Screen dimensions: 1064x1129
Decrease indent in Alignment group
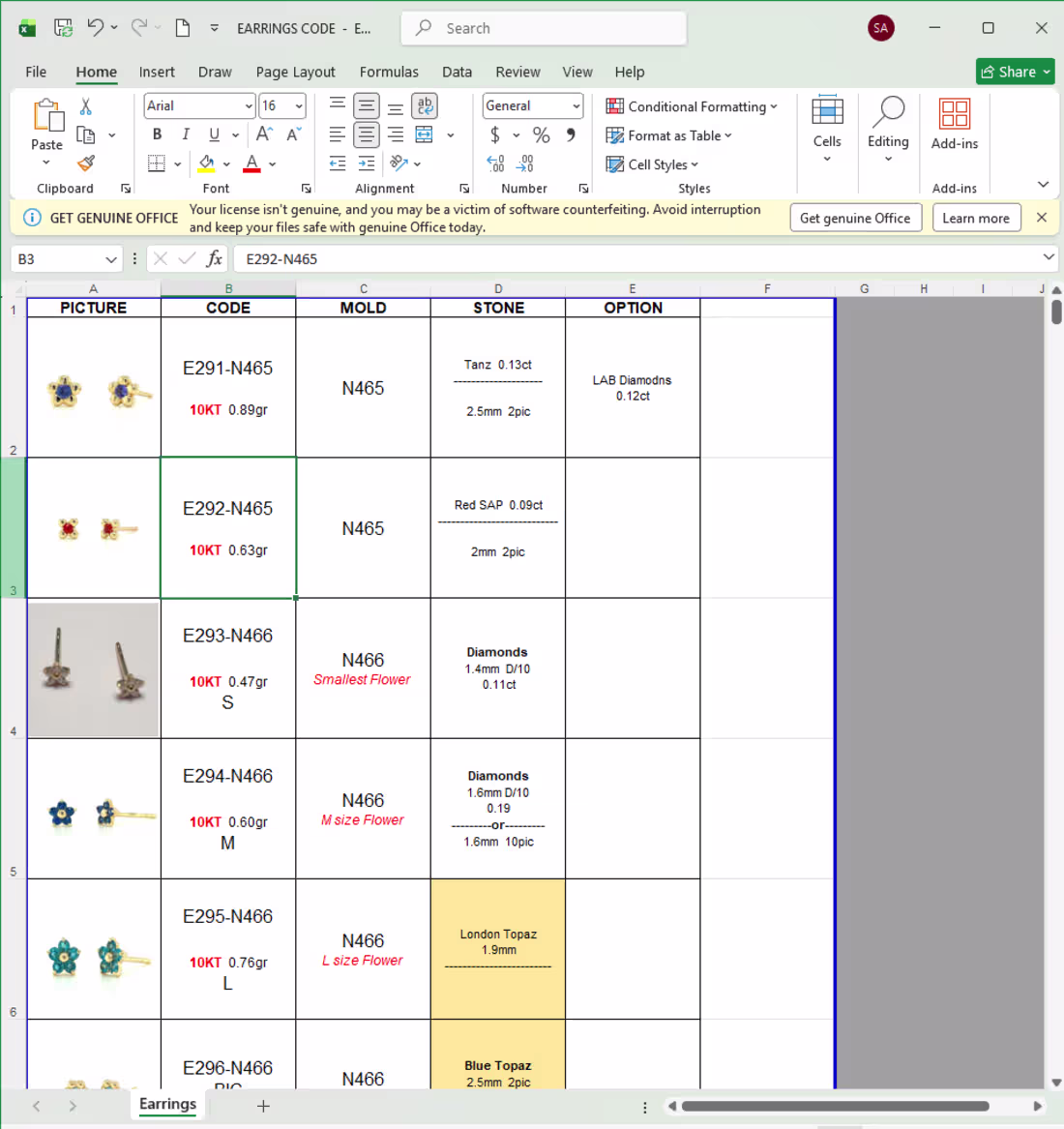(337, 163)
